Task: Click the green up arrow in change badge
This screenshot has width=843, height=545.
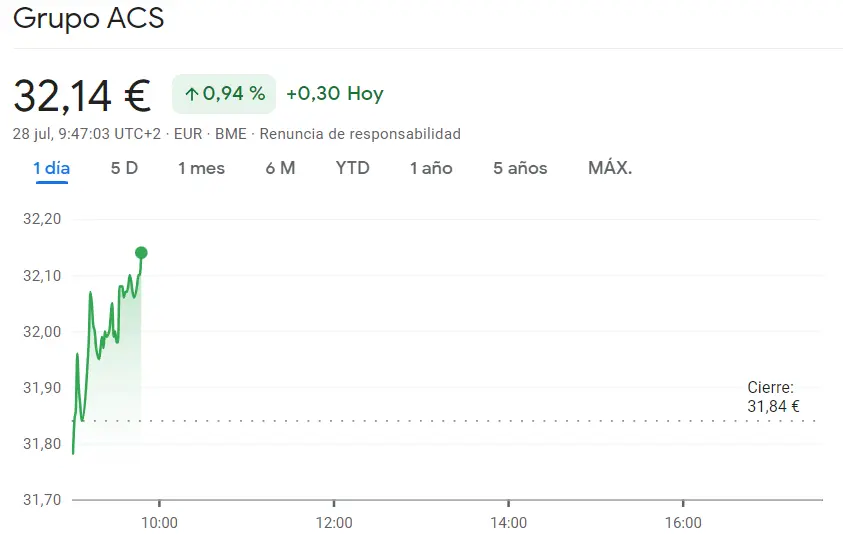Action: (x=191, y=95)
